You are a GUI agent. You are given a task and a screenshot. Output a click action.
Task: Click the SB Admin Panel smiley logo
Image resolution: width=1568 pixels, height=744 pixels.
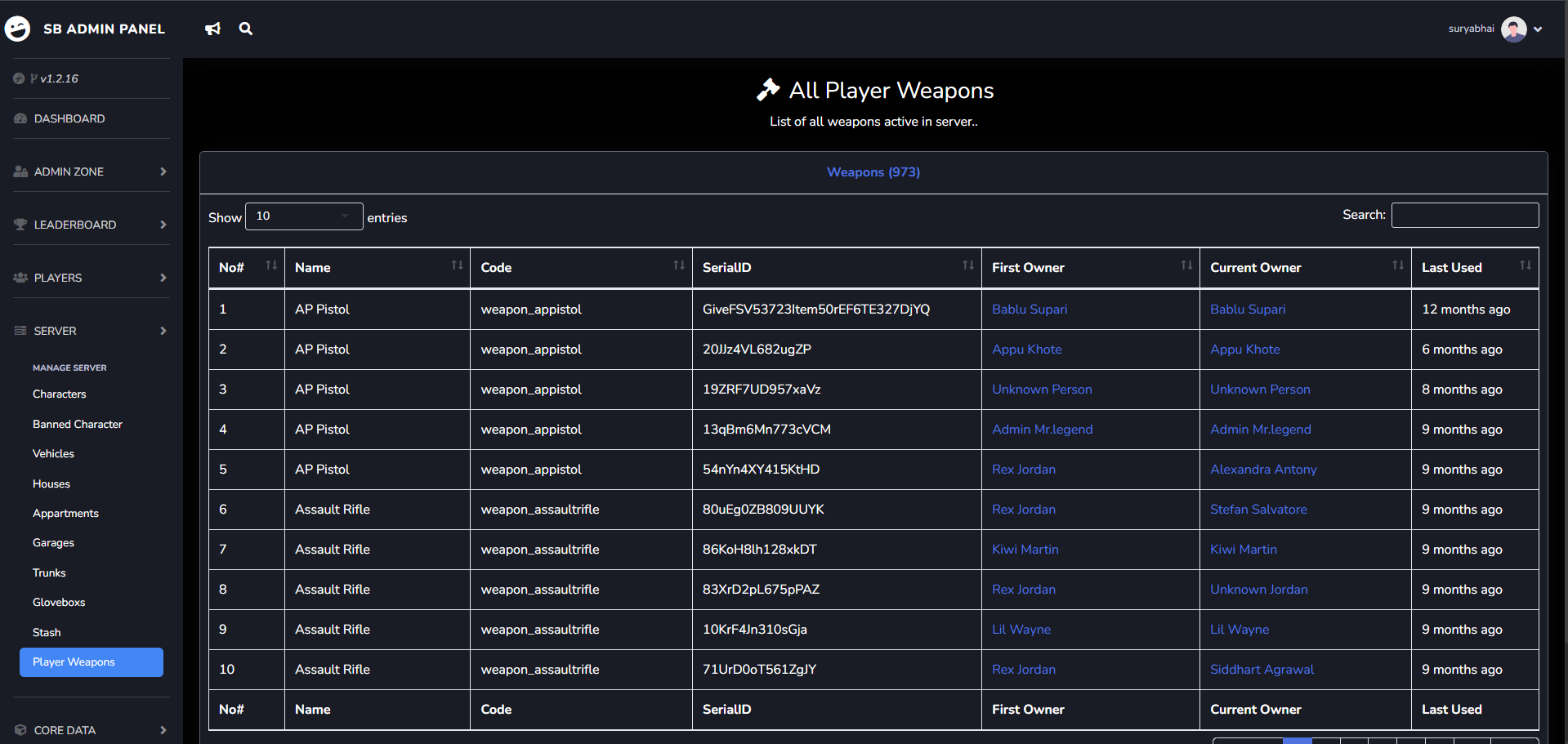tap(18, 29)
